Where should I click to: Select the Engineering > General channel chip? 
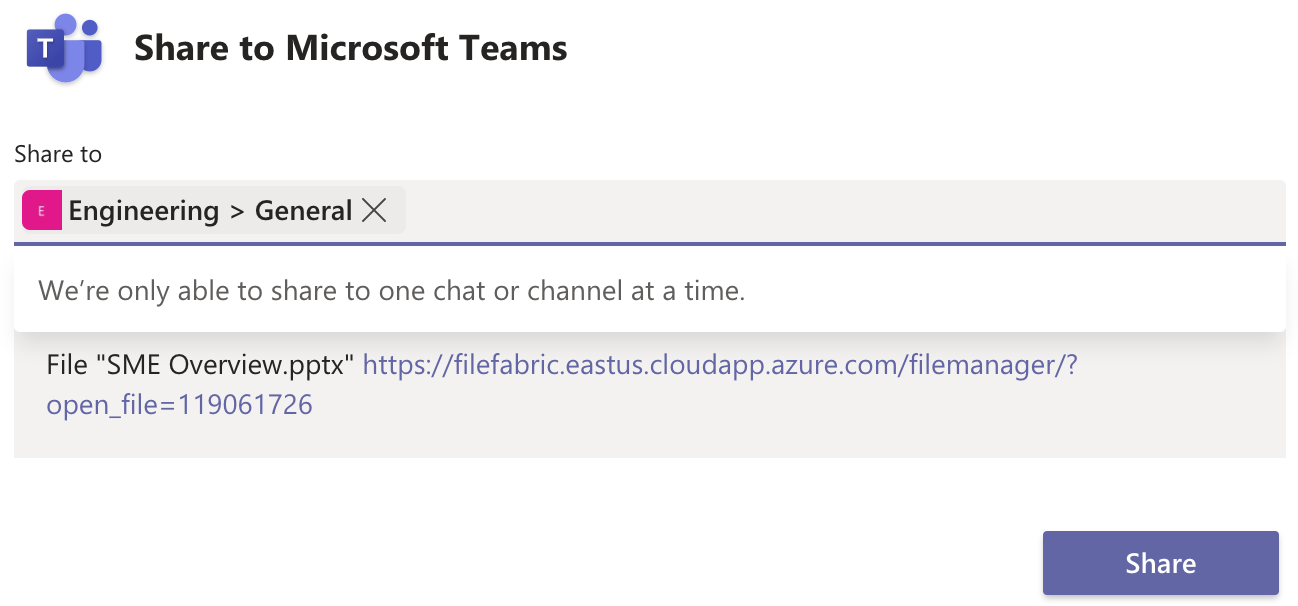[x=200, y=210]
